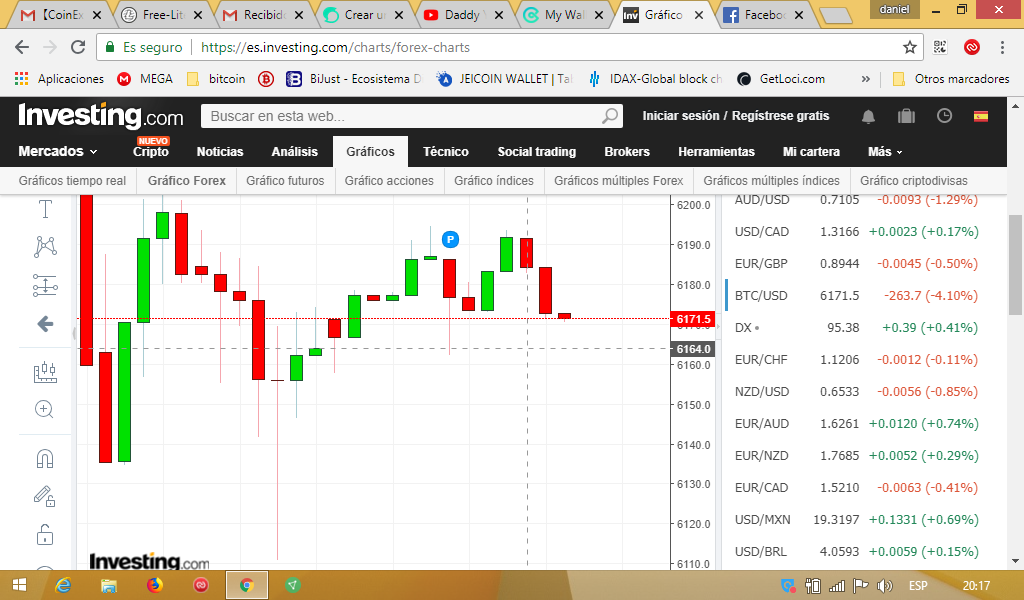The height and width of the screenshot is (600, 1024).
Task: Click the 6171.5 current price label
Action: tap(693, 319)
